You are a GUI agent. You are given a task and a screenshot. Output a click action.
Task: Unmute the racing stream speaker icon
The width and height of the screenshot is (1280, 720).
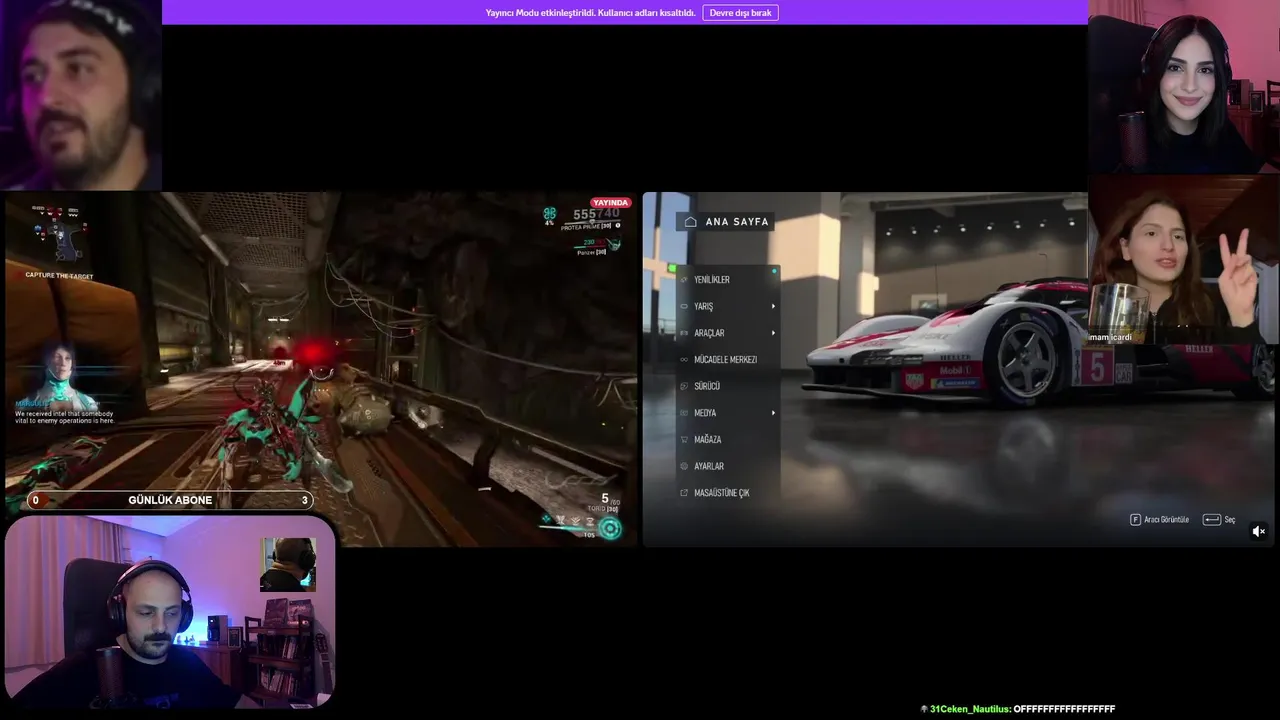tap(1259, 532)
